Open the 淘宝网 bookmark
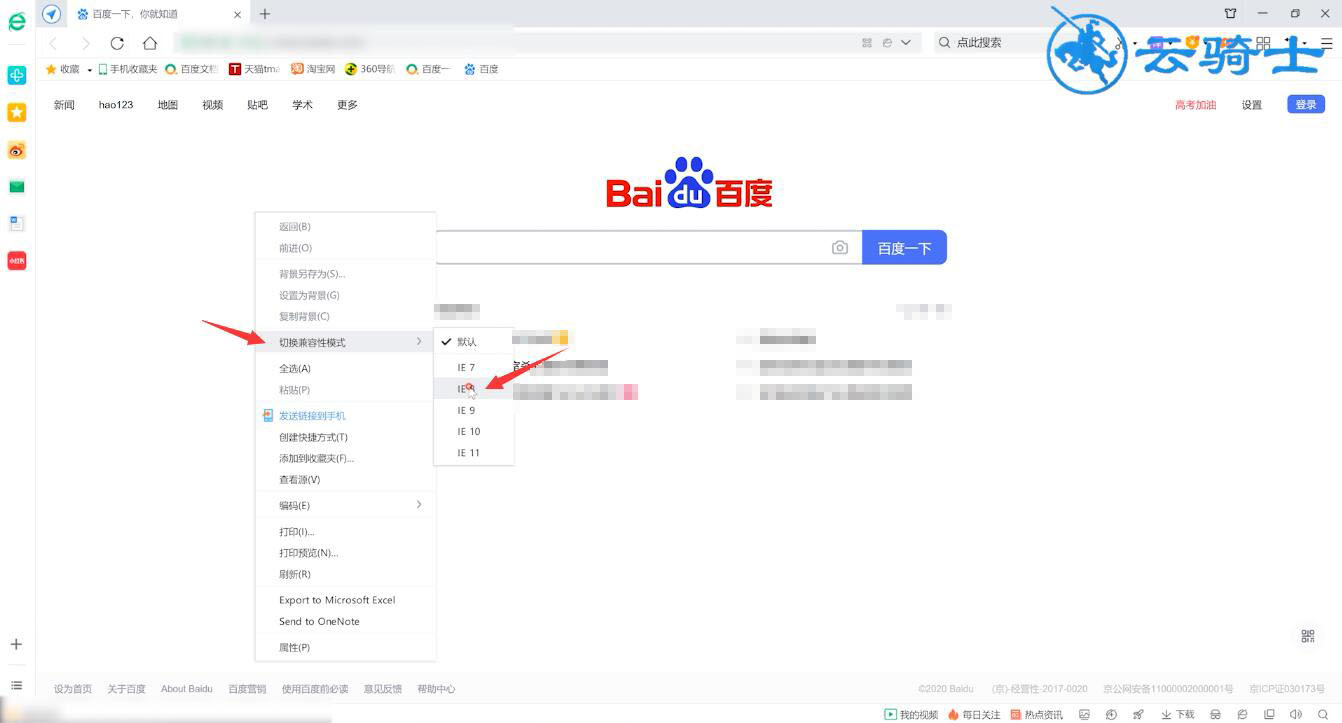The width and height of the screenshot is (1342, 723). click(313, 69)
